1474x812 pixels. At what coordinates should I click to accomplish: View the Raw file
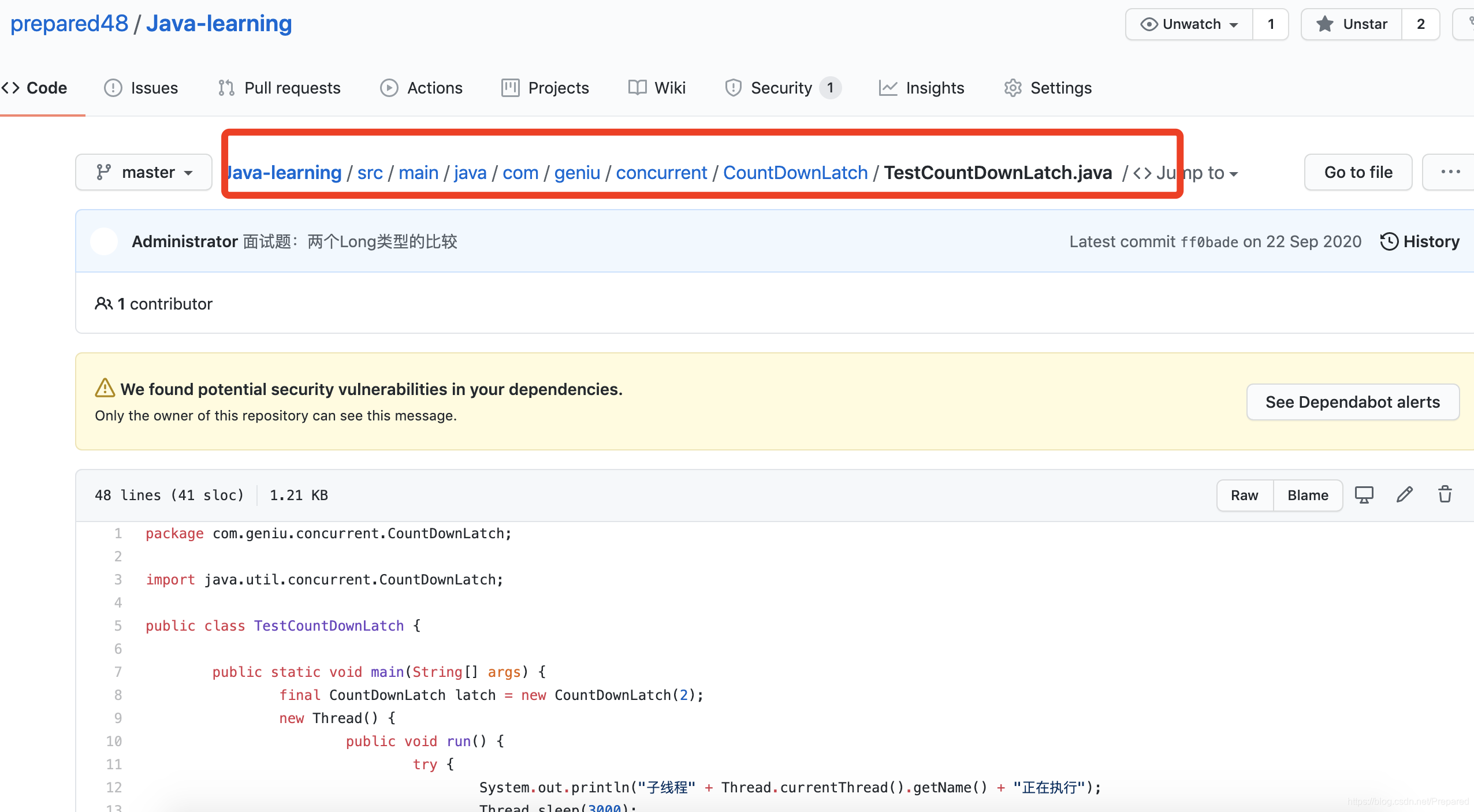[1245, 496]
